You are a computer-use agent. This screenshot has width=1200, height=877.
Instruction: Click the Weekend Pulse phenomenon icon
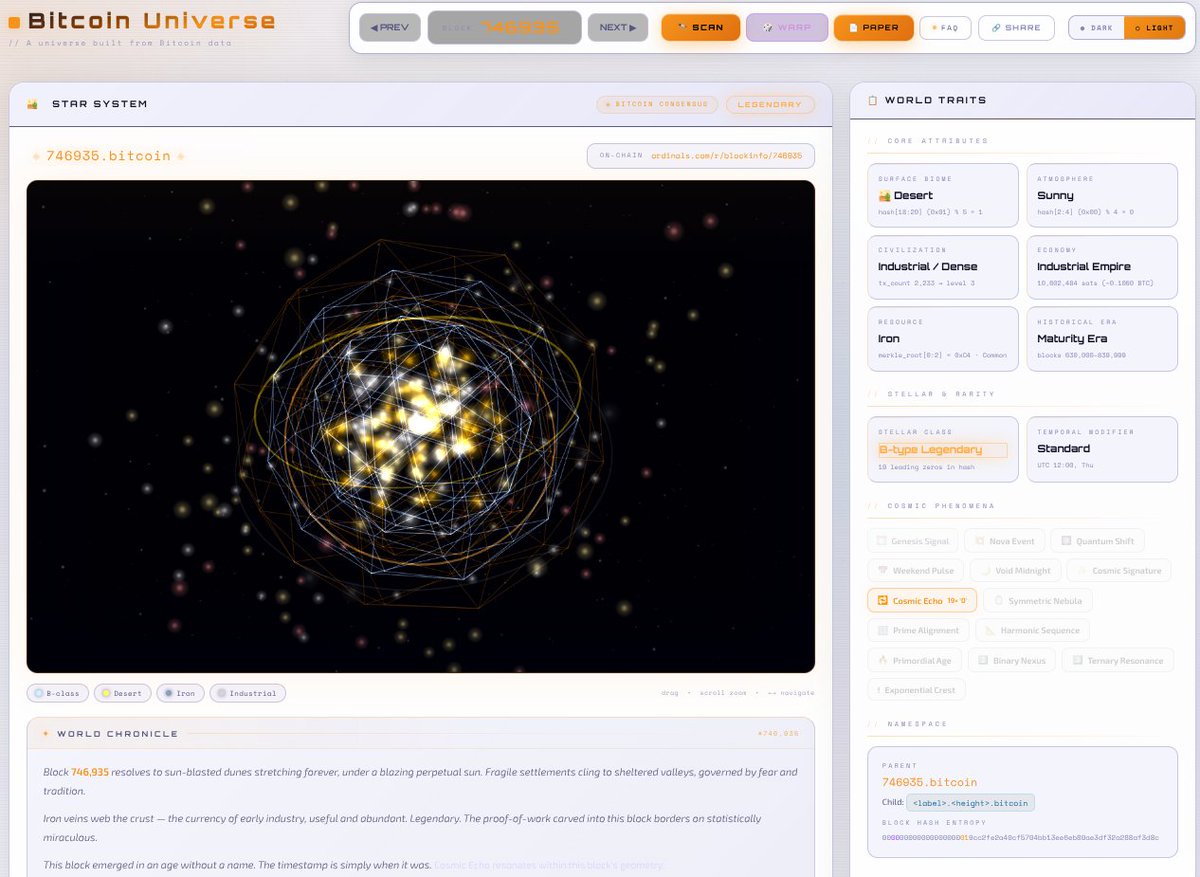coord(883,571)
